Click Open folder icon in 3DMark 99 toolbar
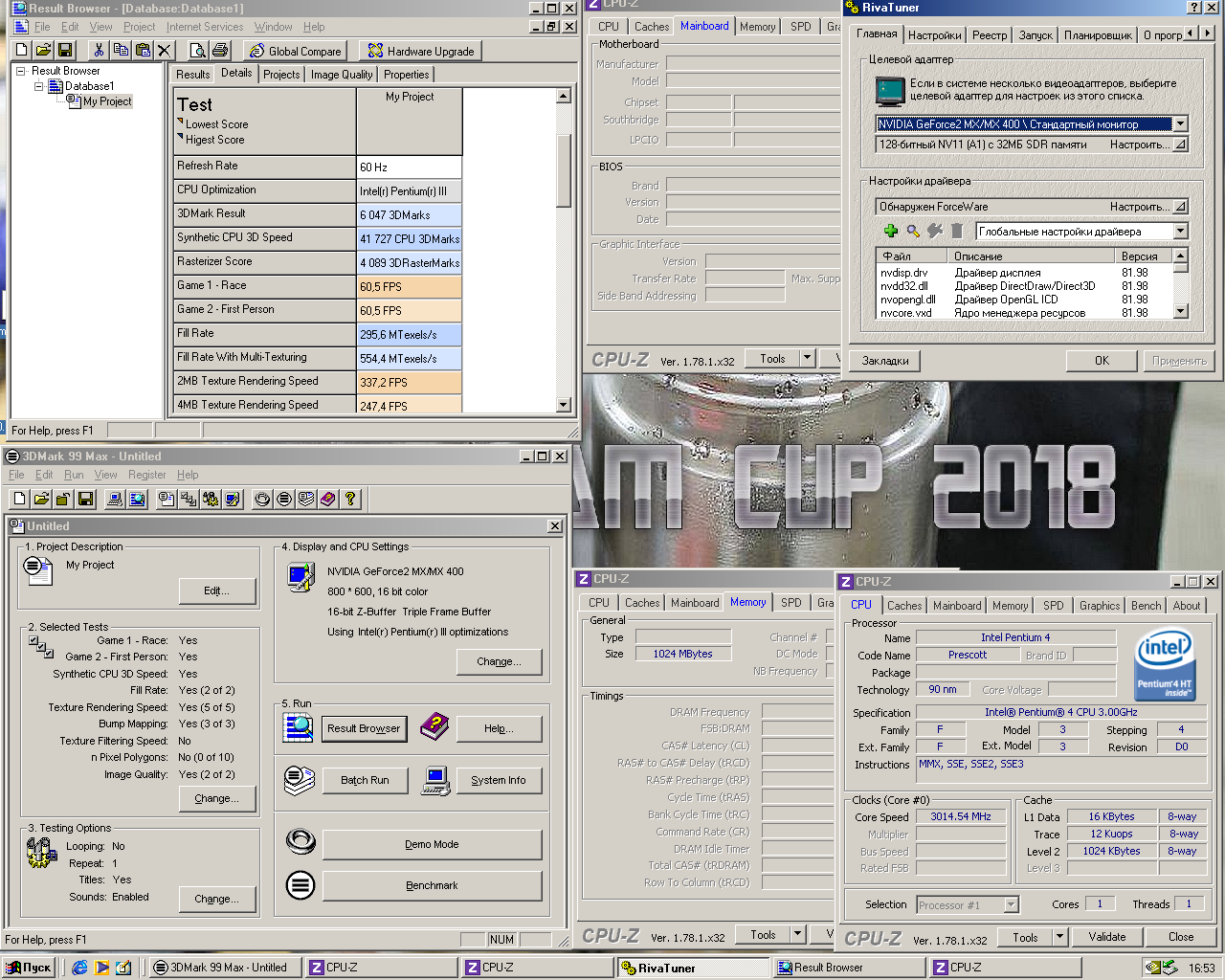 (41, 499)
